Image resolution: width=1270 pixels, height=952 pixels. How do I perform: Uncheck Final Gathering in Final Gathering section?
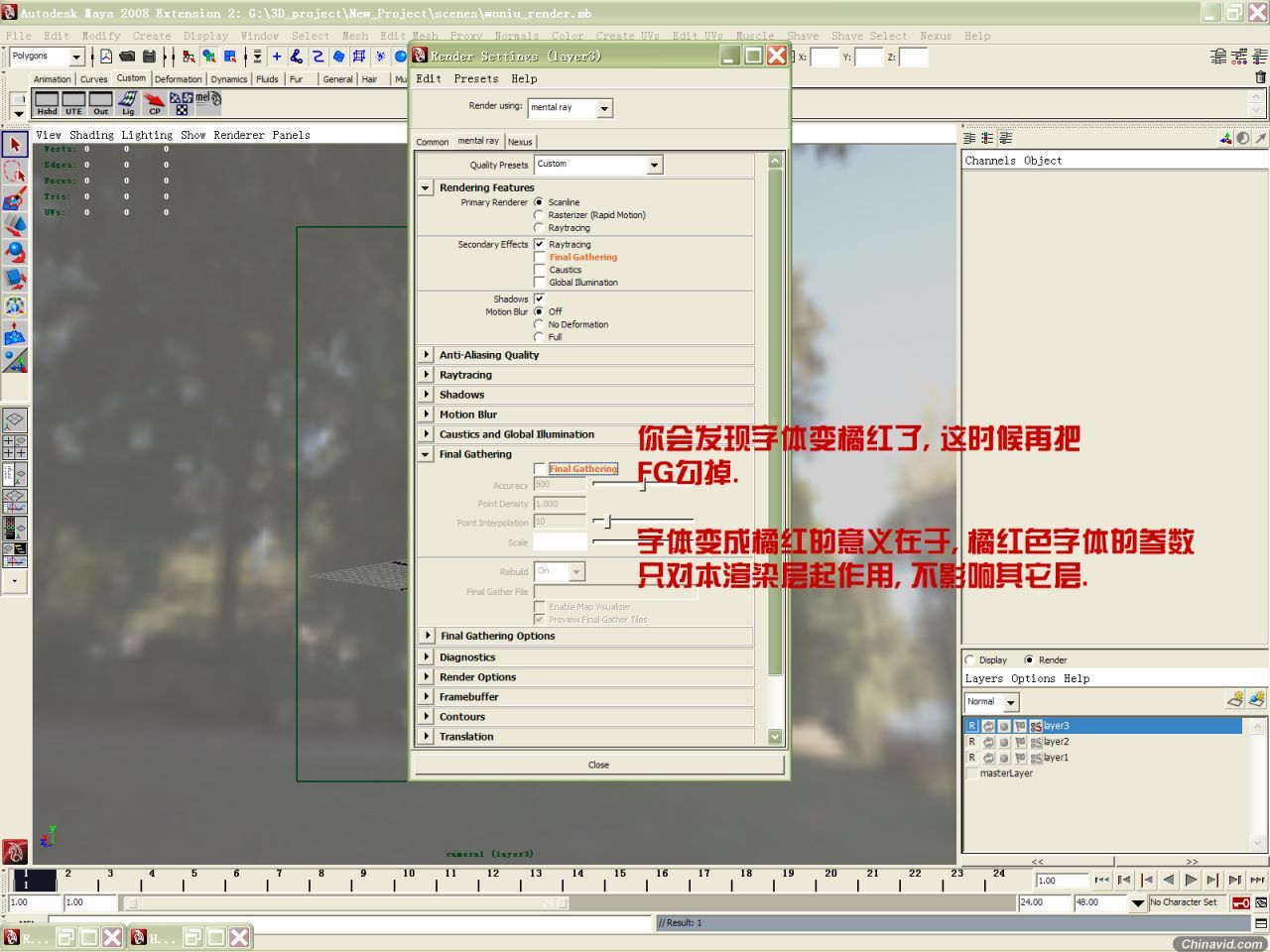540,469
